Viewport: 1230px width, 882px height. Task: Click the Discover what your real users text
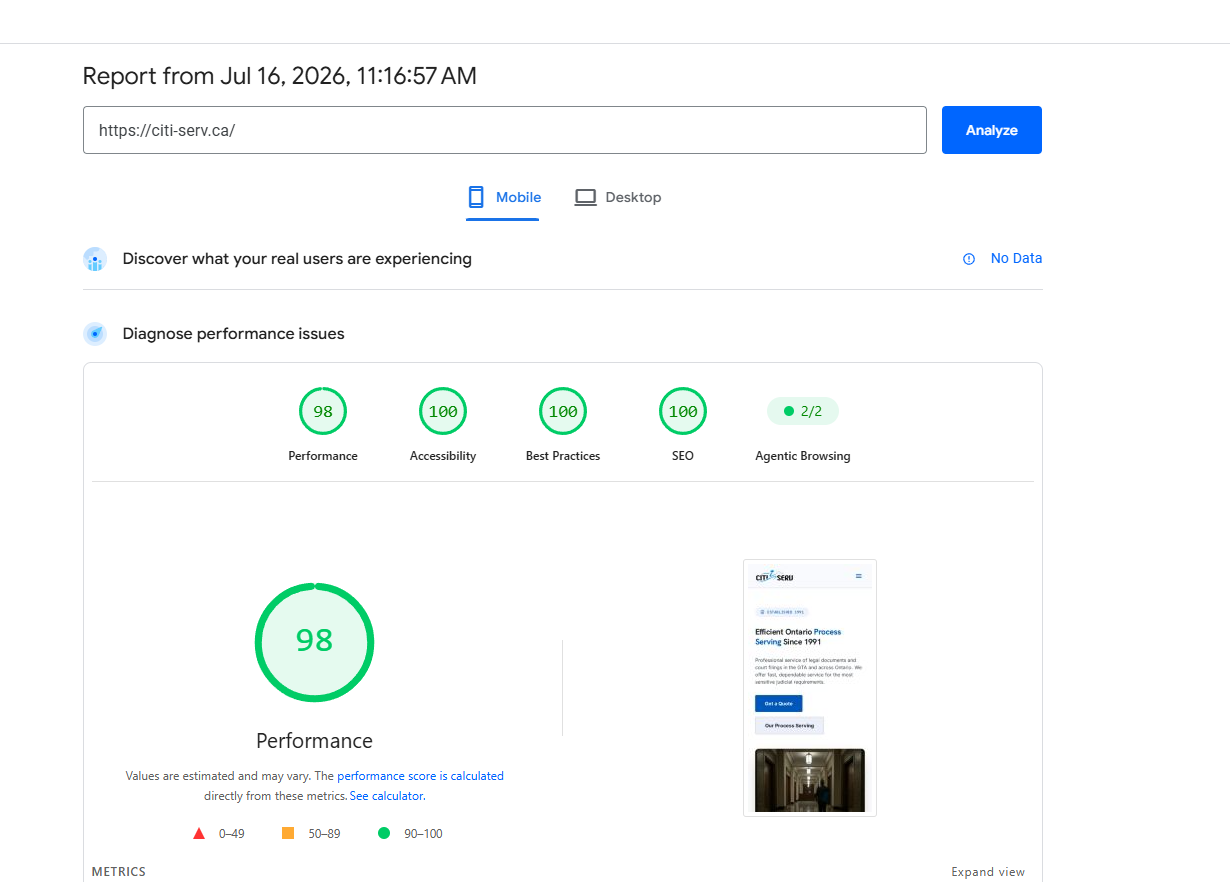297,259
